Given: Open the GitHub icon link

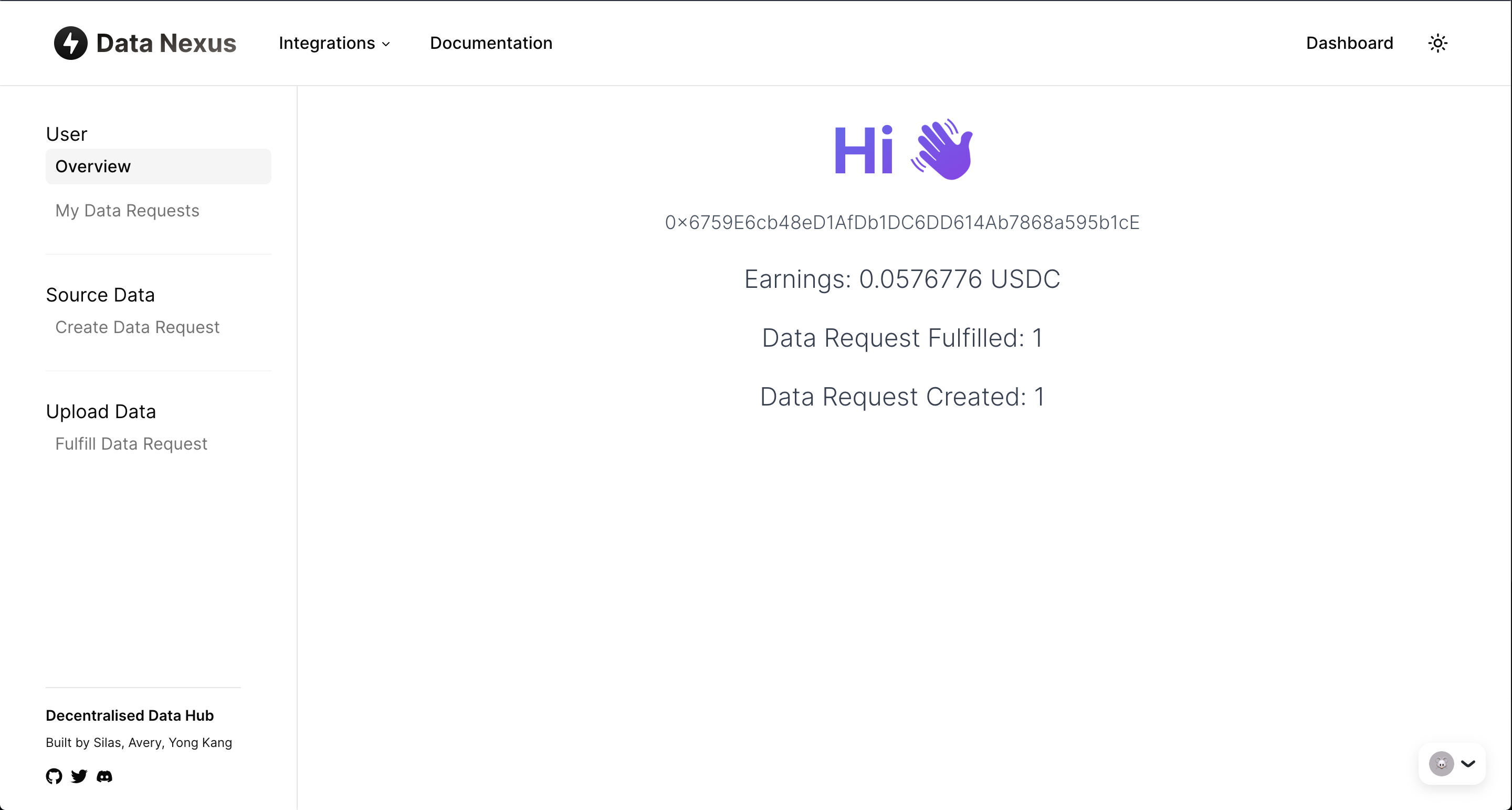Looking at the screenshot, I should click(x=54, y=776).
